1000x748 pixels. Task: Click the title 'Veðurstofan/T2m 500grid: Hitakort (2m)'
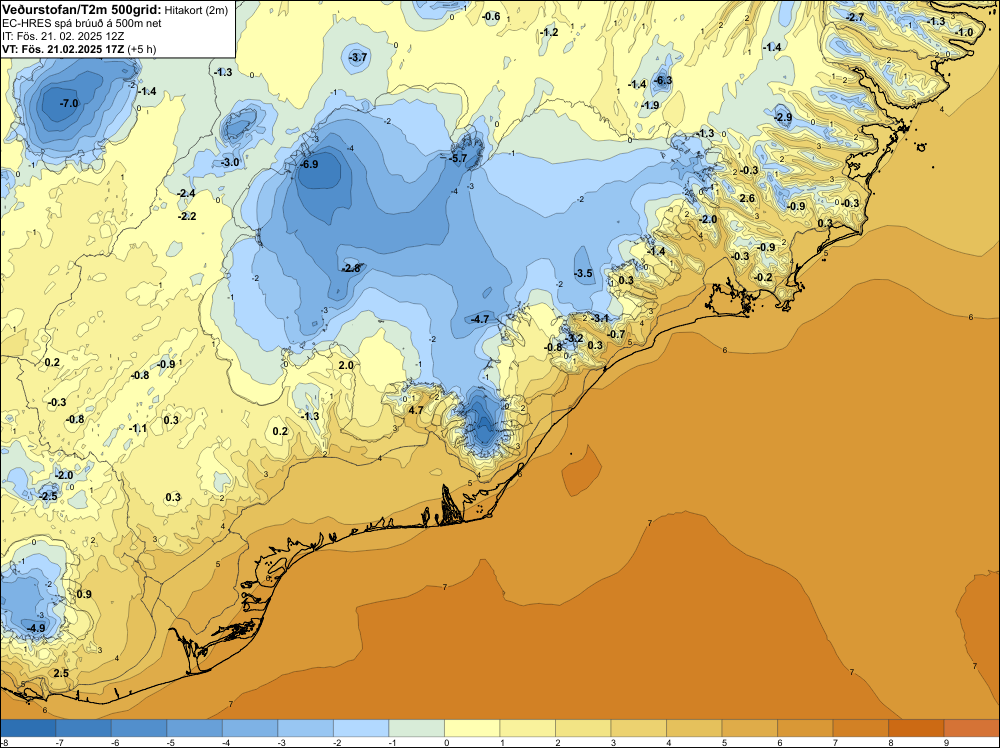[115, 9]
